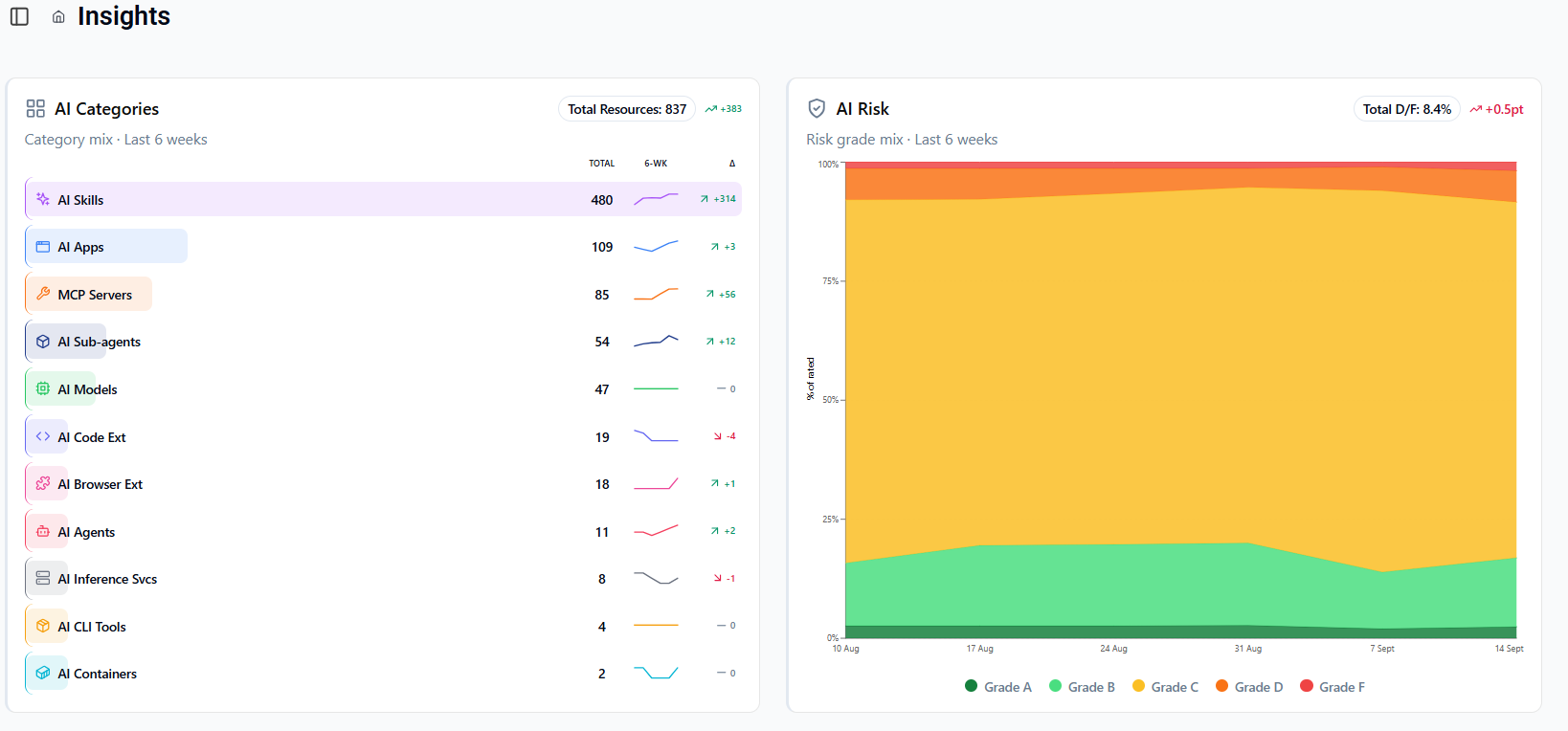1568x731 pixels.
Task: Click the AI CLI Tools label
Action: tap(92, 627)
